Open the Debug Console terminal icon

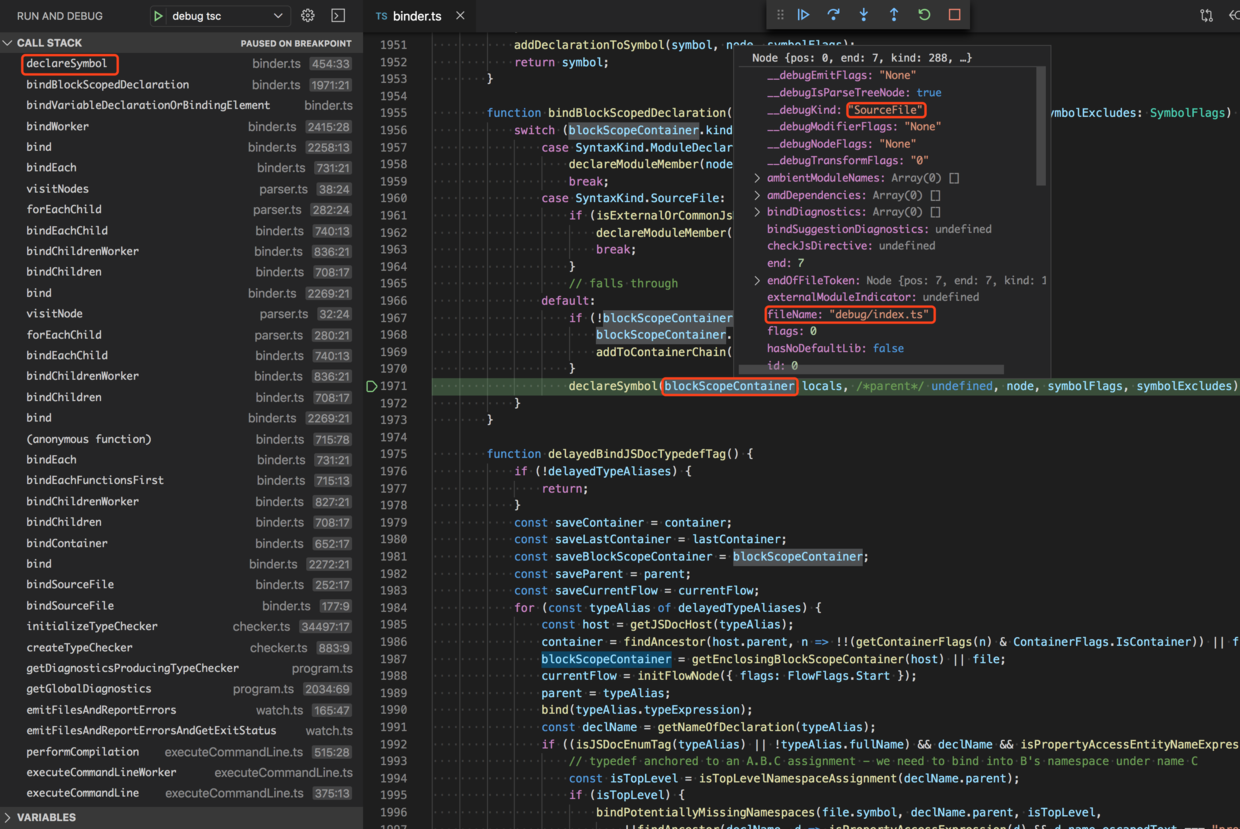(x=338, y=16)
